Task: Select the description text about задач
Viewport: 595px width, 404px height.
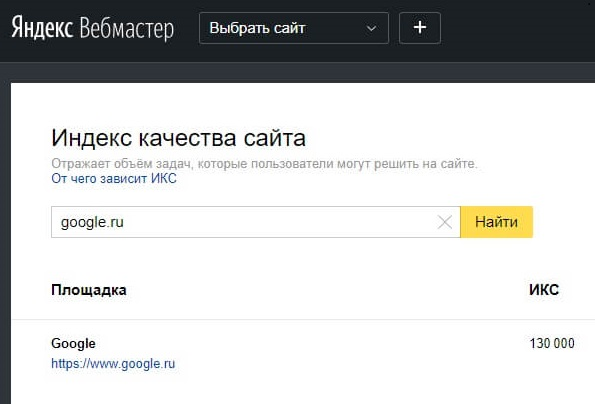Action: pos(264,164)
